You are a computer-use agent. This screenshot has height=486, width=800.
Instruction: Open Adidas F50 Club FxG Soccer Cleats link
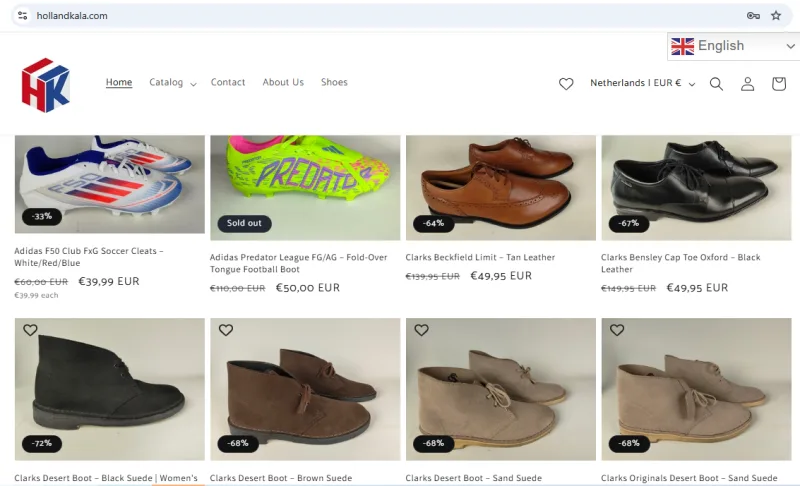pyautogui.click(x=89, y=257)
